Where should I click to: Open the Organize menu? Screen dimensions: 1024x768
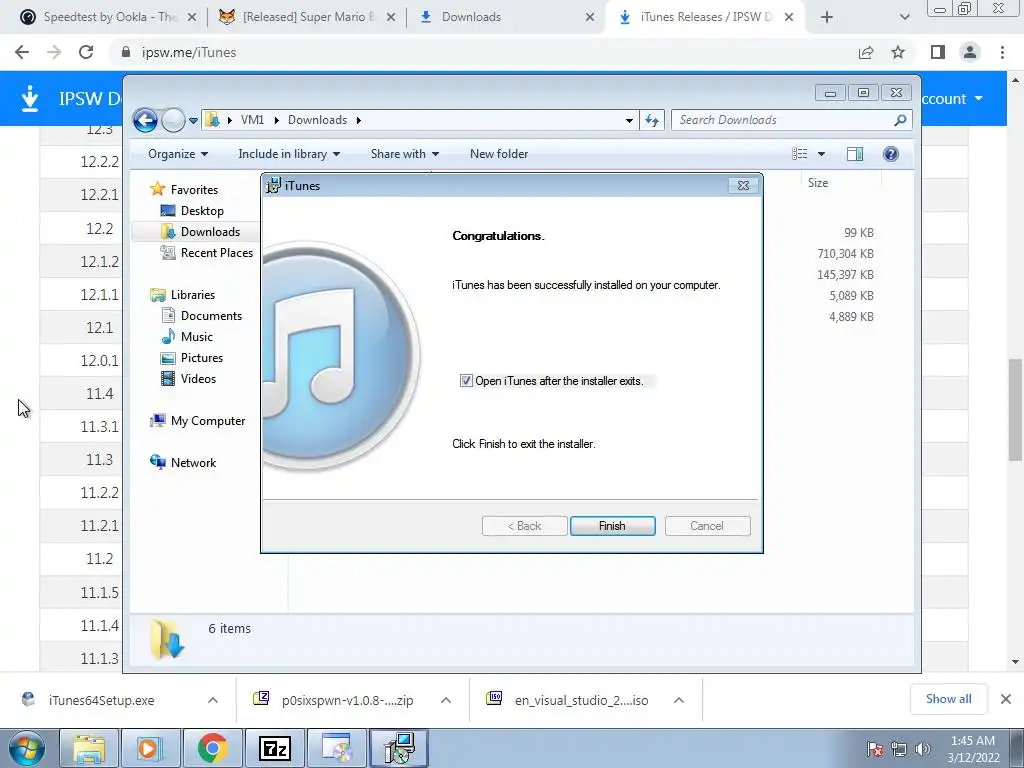178,154
